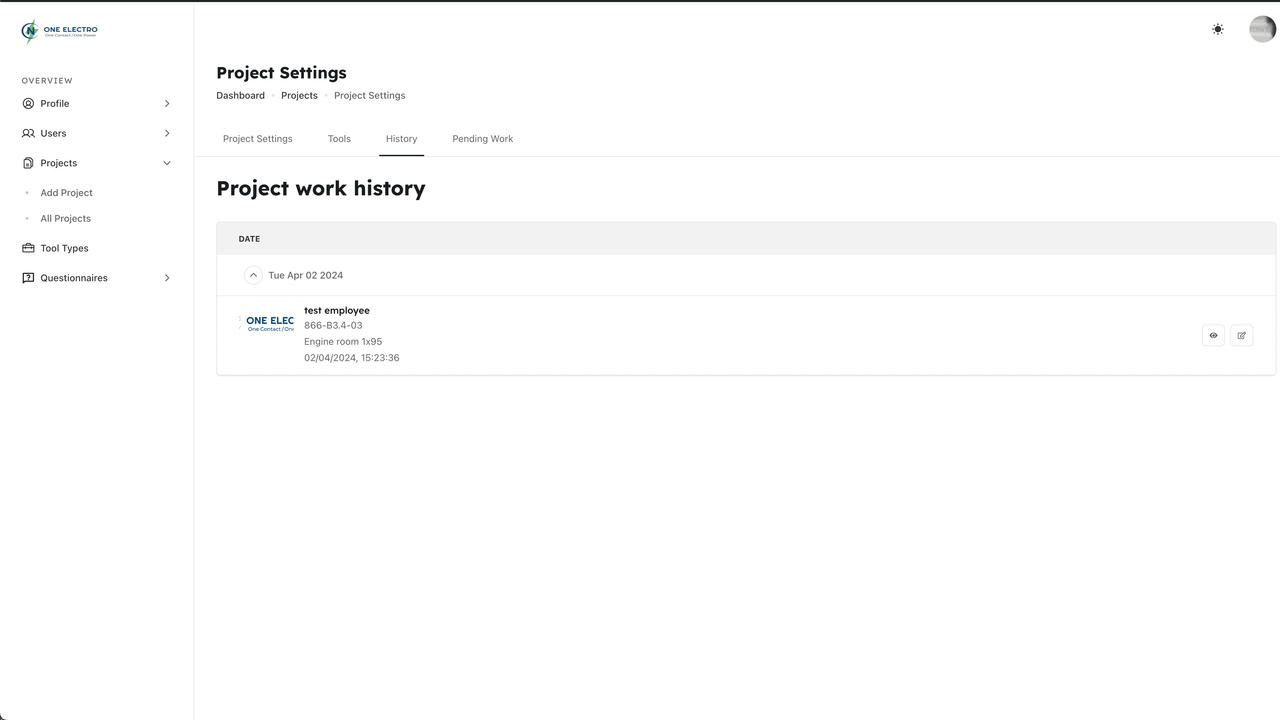
Task: Open All Projects in the sidebar
Action: pos(65,219)
